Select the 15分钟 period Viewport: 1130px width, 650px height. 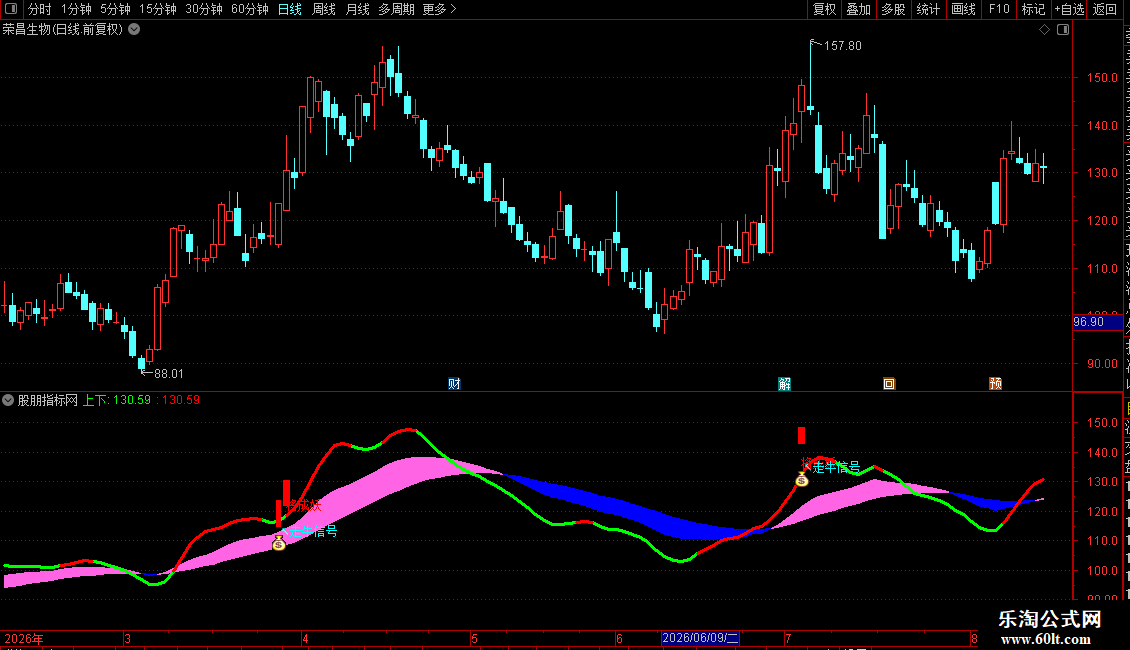(x=158, y=9)
